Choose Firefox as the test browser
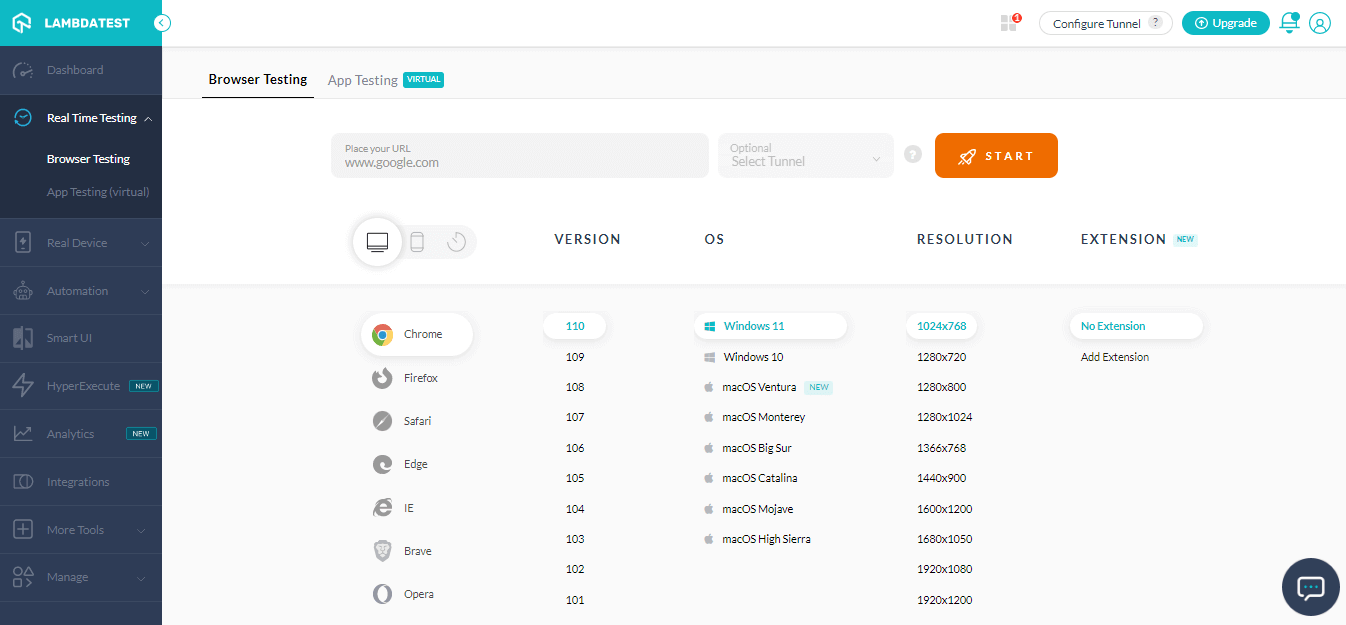The height and width of the screenshot is (625, 1346). 383,377
